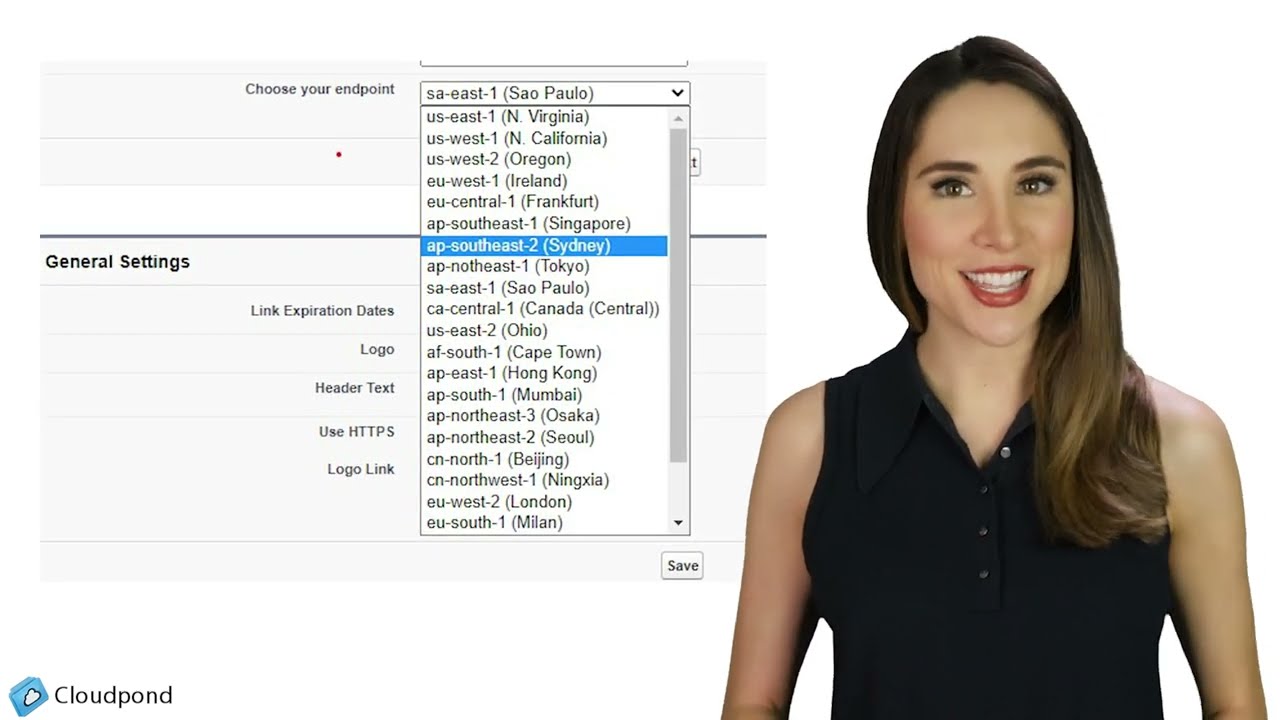Click the Cloudpond logo icon
The width and height of the screenshot is (1280, 720).
(28, 695)
